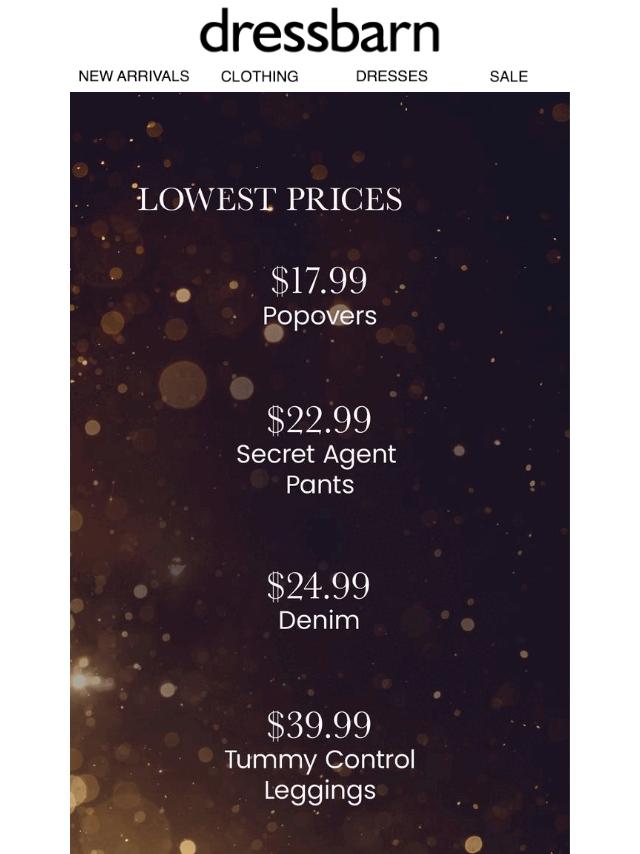Click the LOWEST PRICES headline
The width and height of the screenshot is (640, 854).
[270, 199]
